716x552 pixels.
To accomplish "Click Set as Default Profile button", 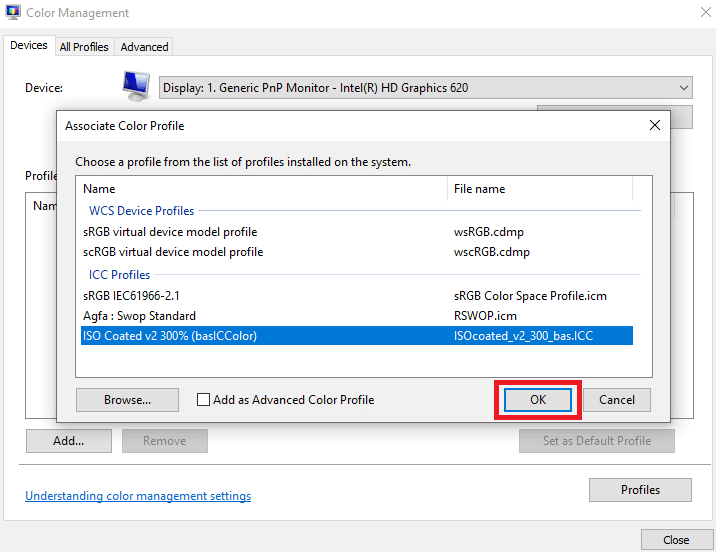I will [x=597, y=441].
